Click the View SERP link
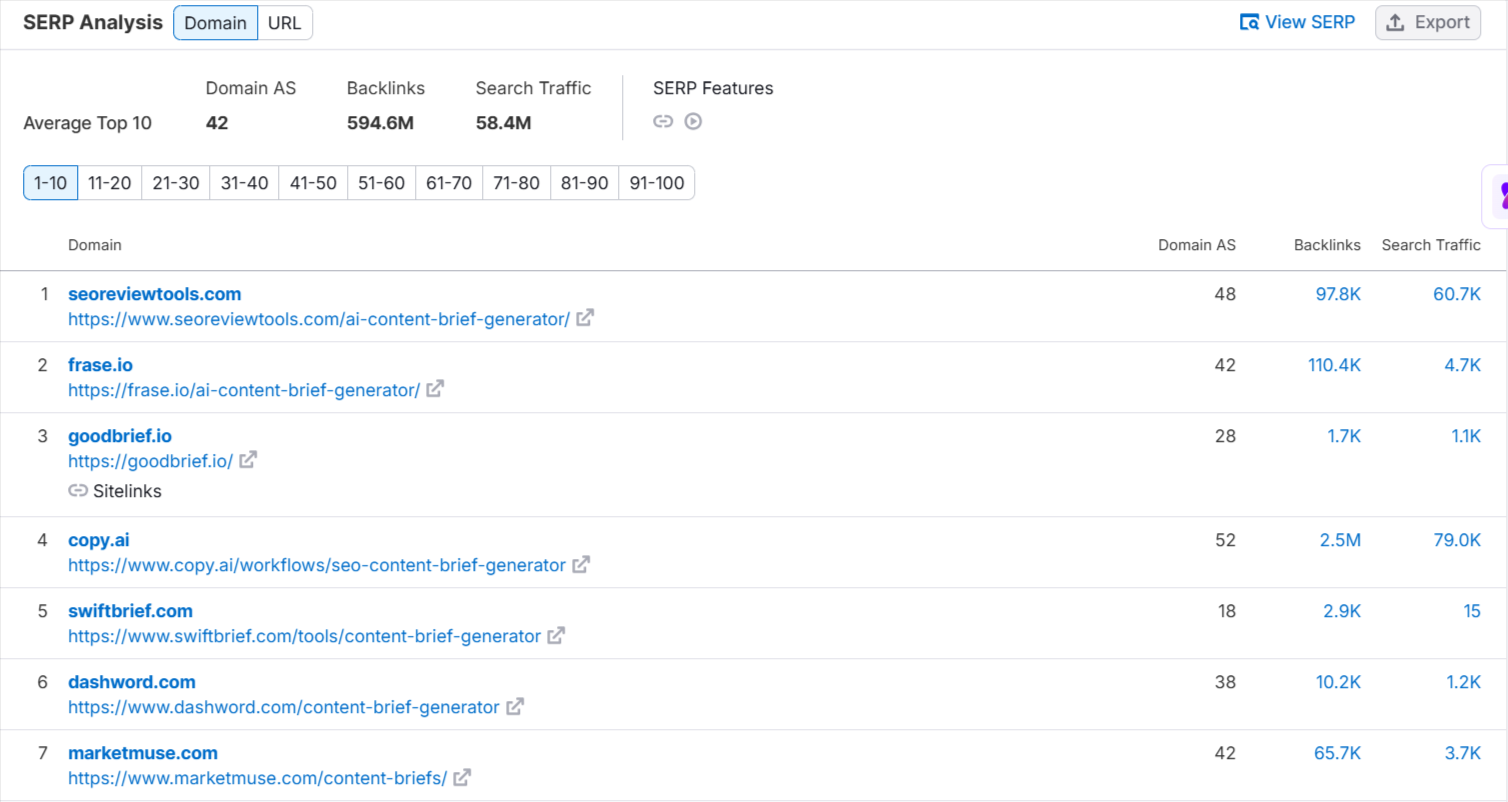The height and width of the screenshot is (802, 1508). coord(1297,22)
